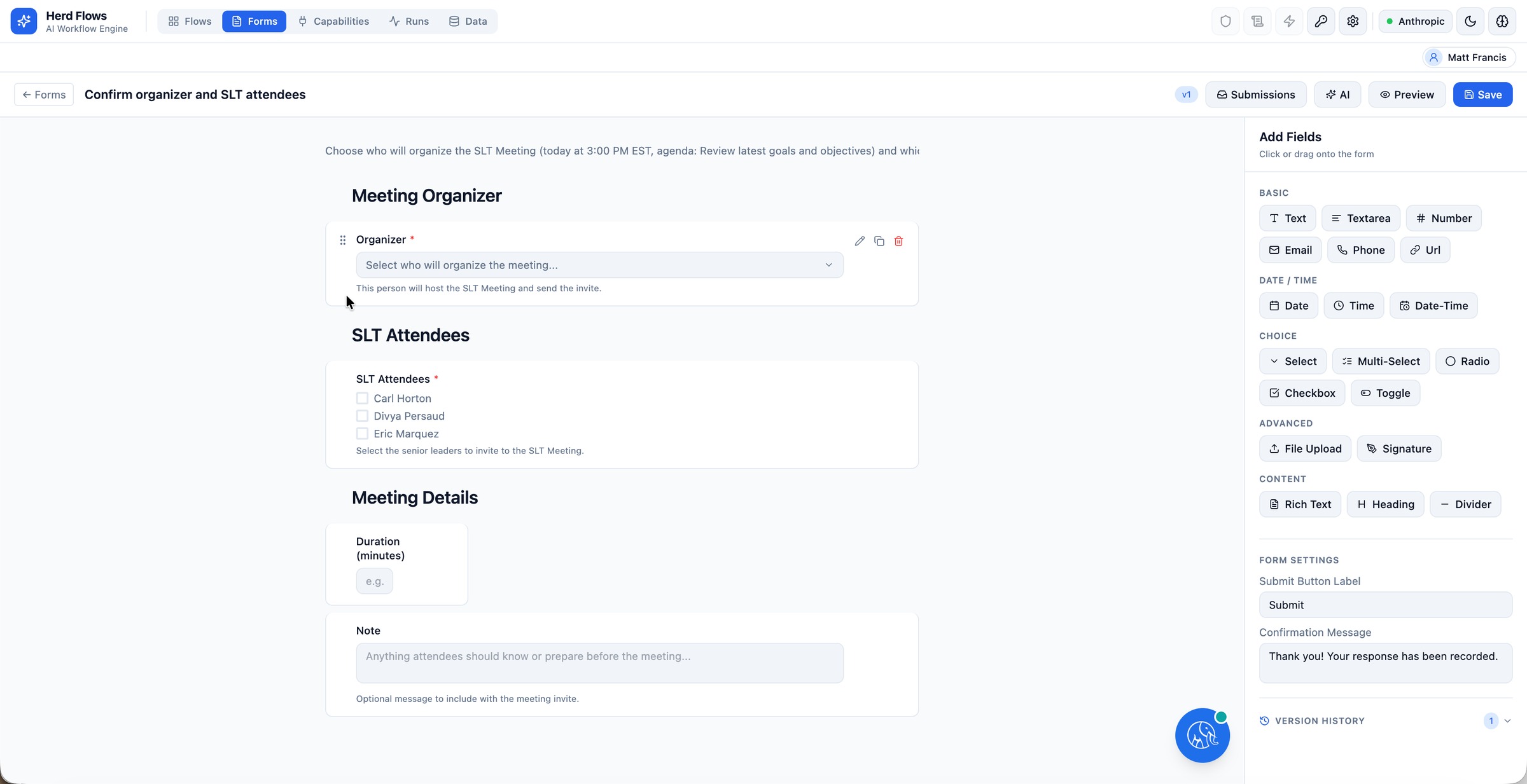Image resolution: width=1527 pixels, height=784 pixels.
Task: Add a Toggle field
Action: [1385, 394]
